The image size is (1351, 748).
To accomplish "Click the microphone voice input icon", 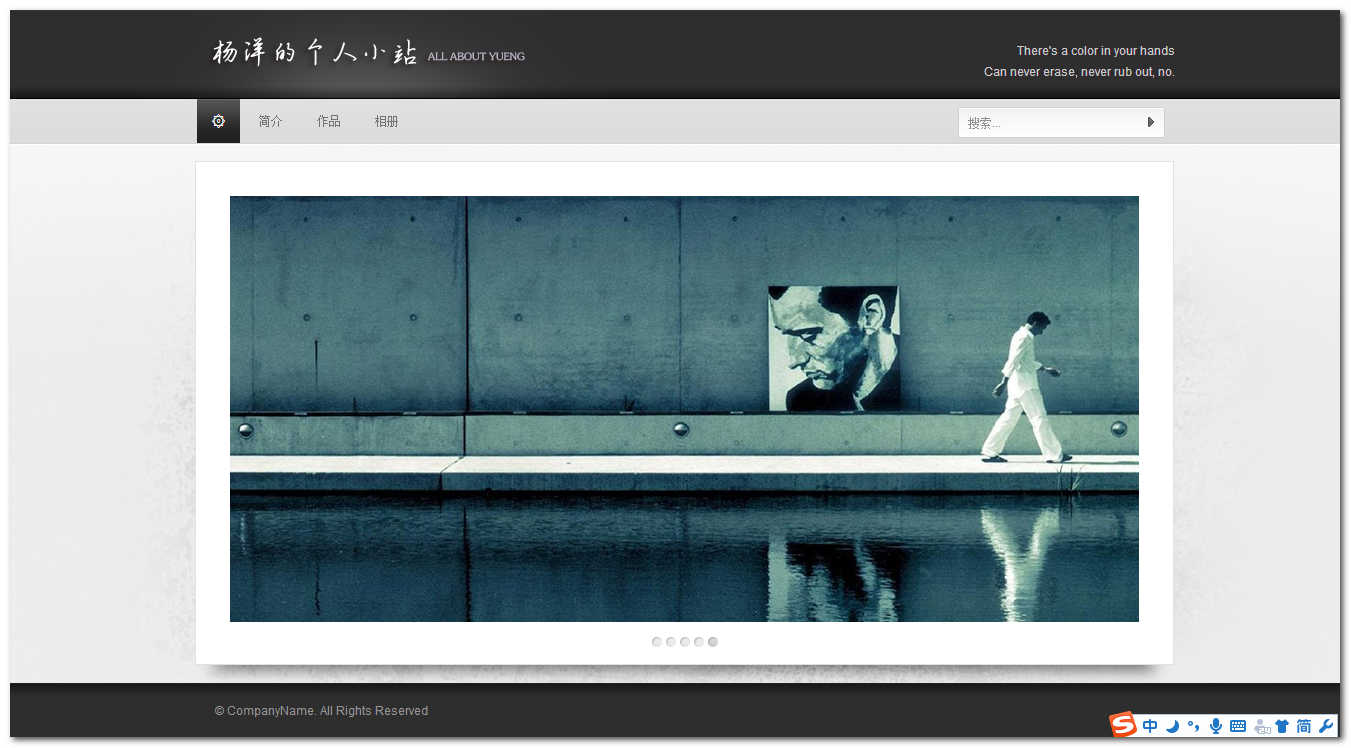I will pos(1216,726).
